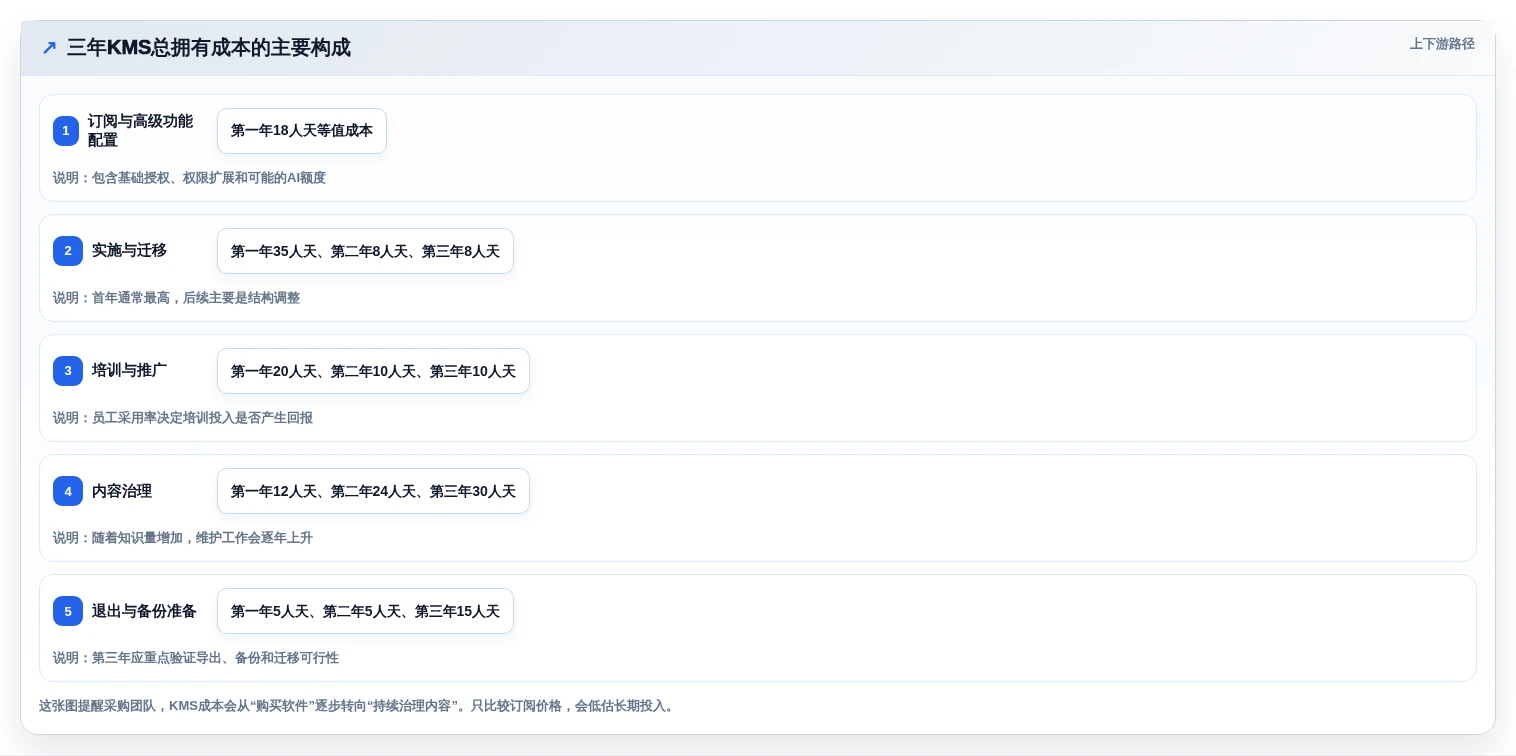Viewport: 1516px width, 756px height.
Task: Click the 第一年20人天、第二年10人天 value chip
Action: (373, 371)
